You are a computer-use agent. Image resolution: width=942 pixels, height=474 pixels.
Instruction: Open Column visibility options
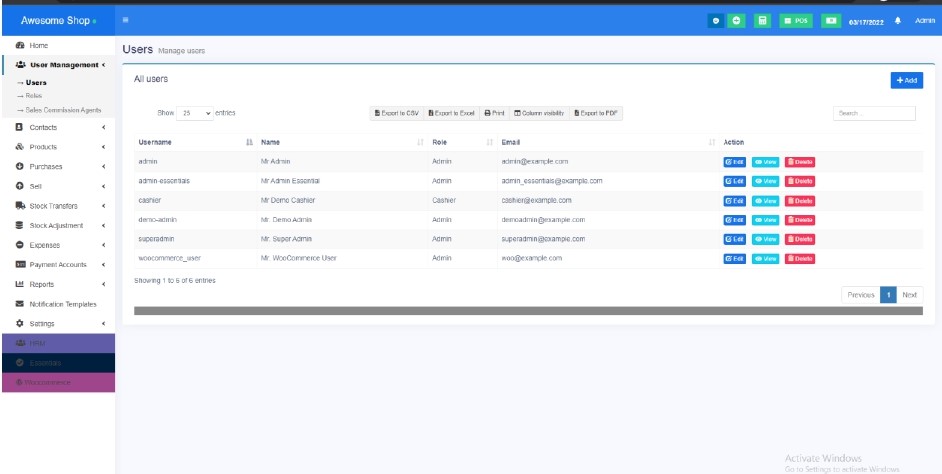(539, 113)
